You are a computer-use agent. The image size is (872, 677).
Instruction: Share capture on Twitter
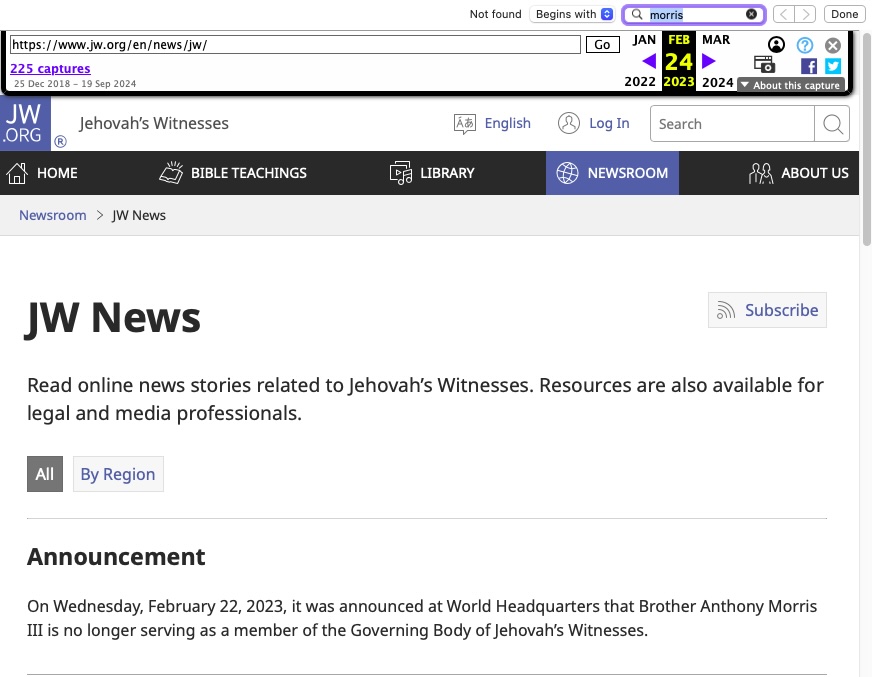833,66
